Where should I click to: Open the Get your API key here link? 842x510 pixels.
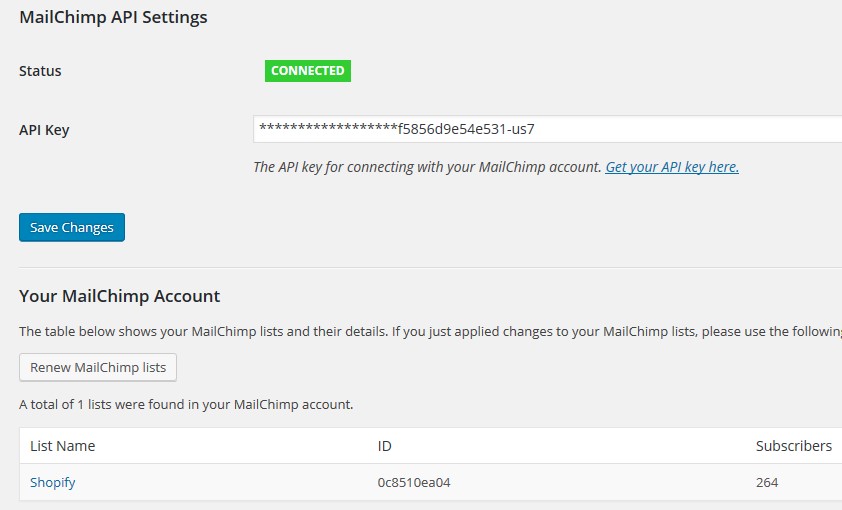click(672, 167)
